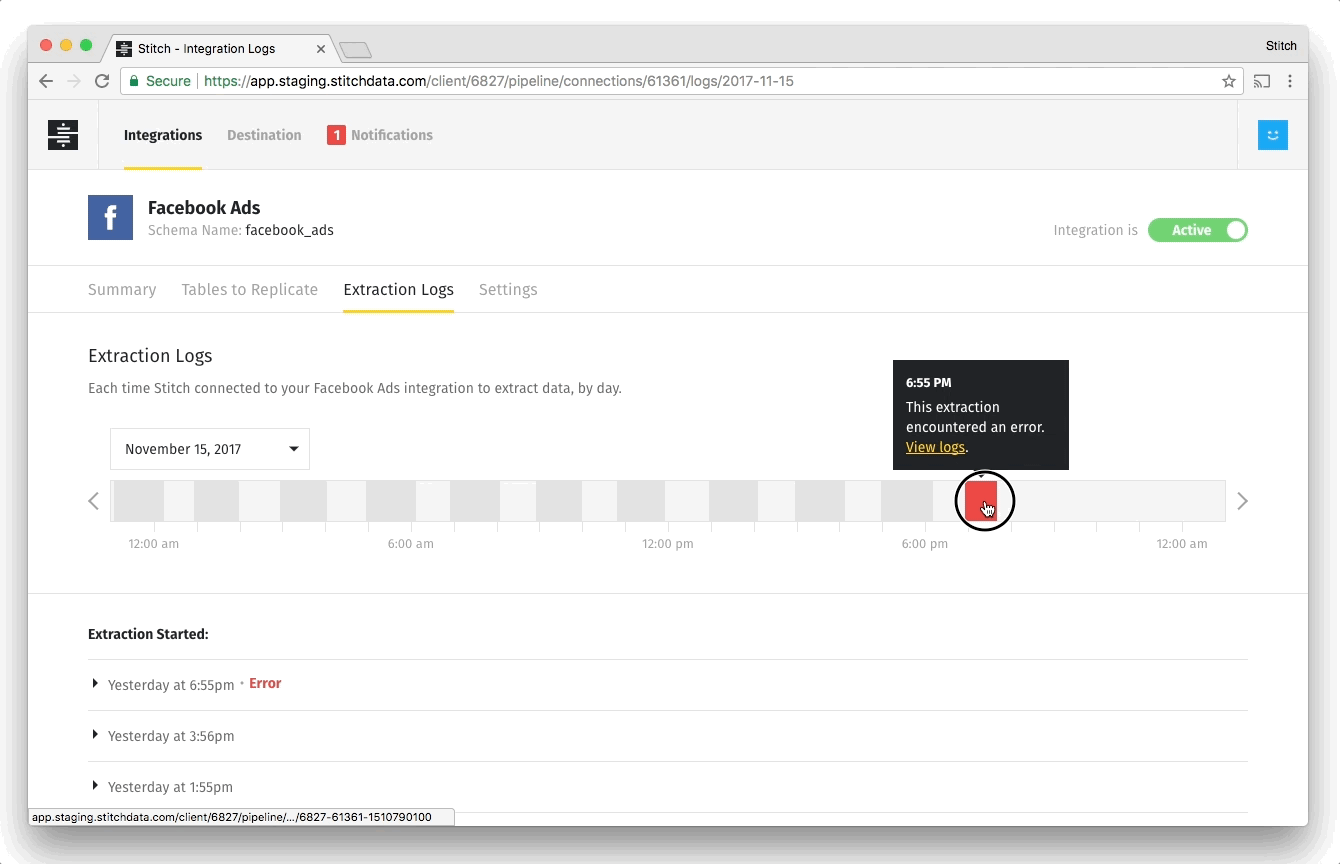
Task: Click the Extraction Started heading
Action: 148,634
